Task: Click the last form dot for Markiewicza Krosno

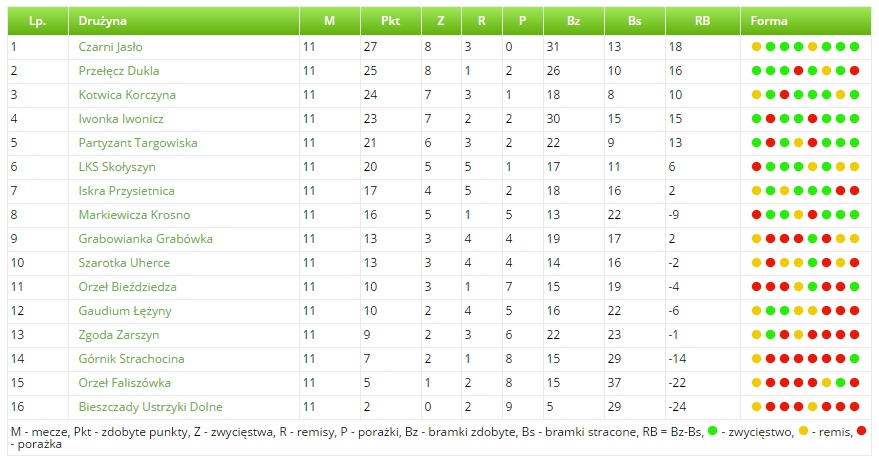Action: click(x=854, y=215)
